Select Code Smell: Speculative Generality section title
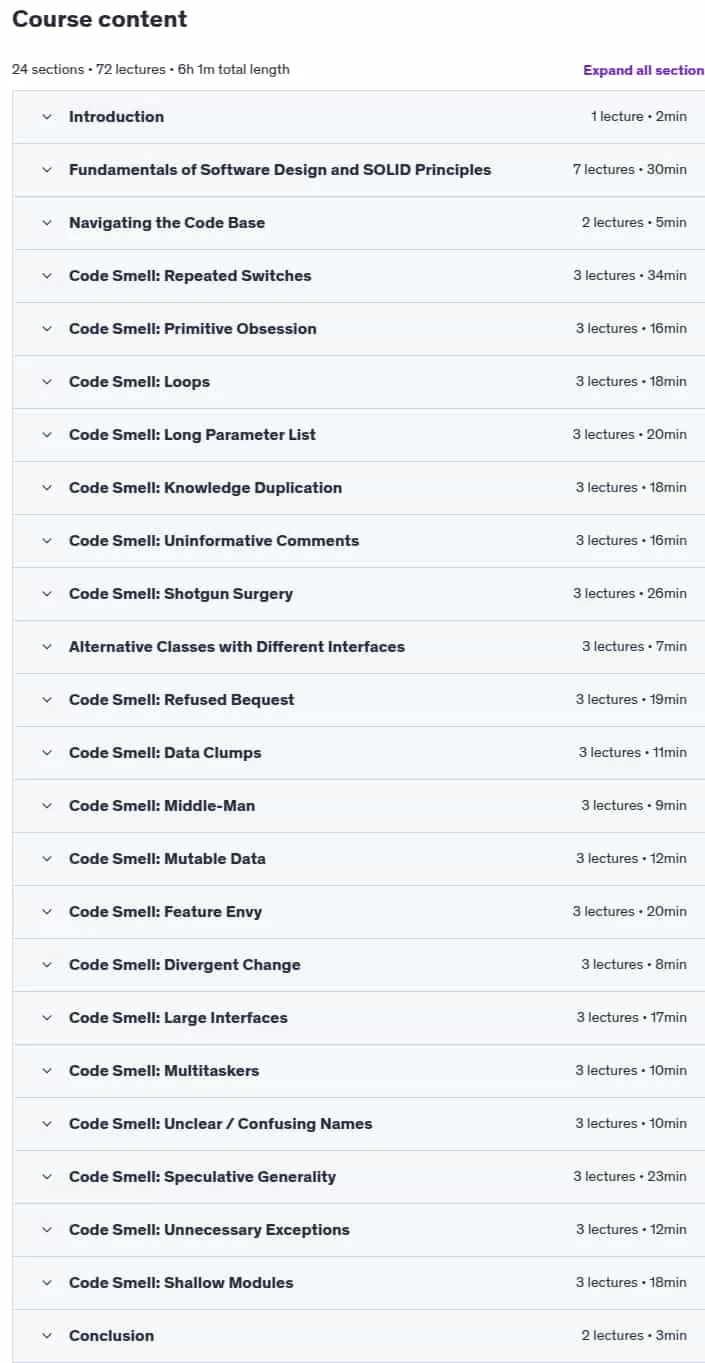Image resolution: width=705 pixels, height=1363 pixels. tap(202, 1177)
